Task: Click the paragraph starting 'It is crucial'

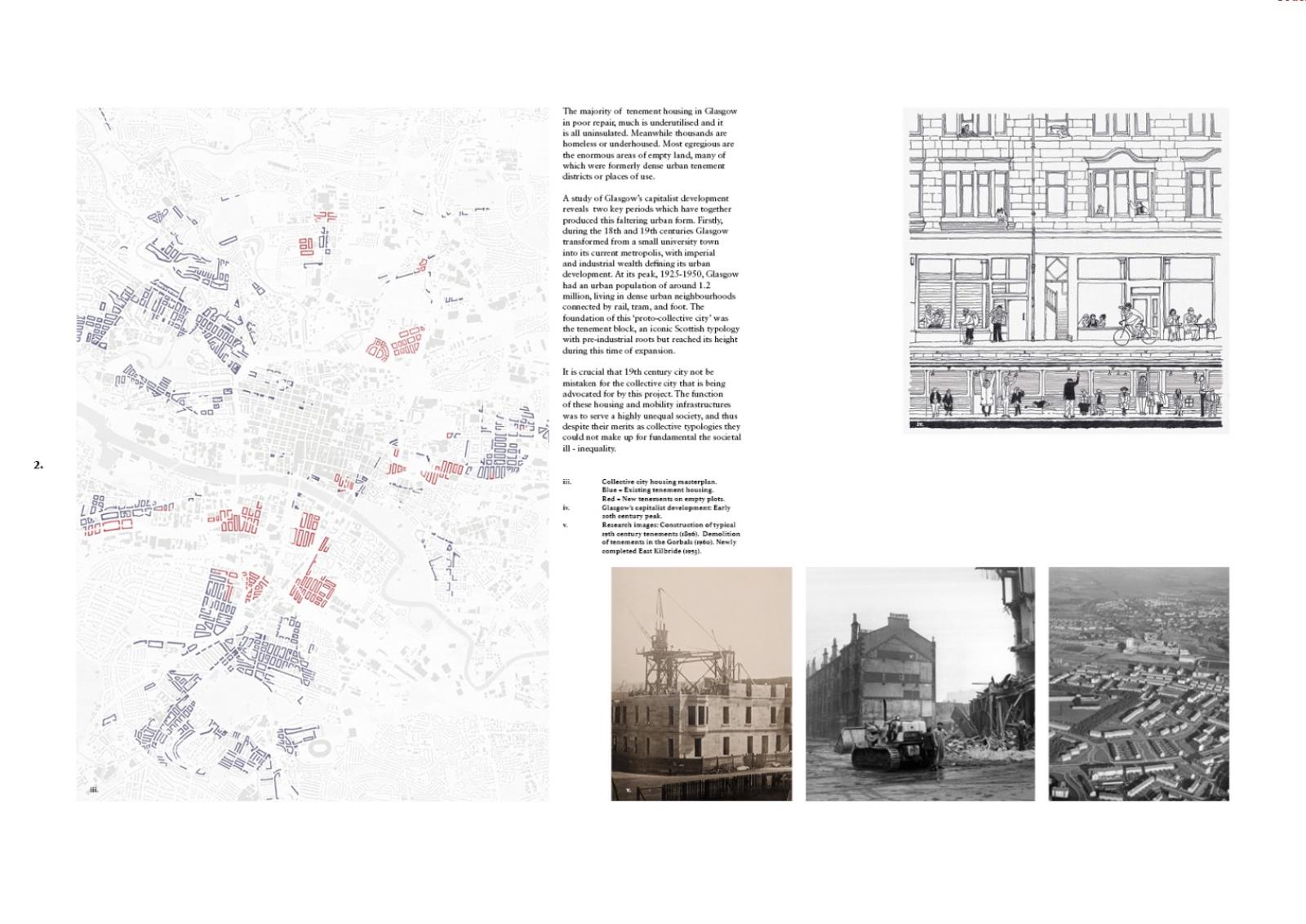Action: [x=651, y=410]
